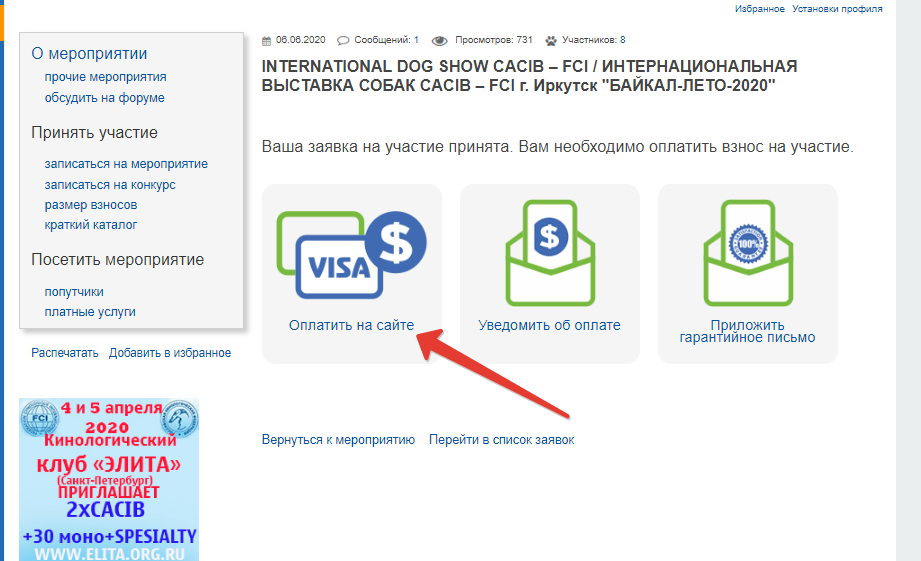Click 'Добавить в избранное' link

(x=170, y=353)
